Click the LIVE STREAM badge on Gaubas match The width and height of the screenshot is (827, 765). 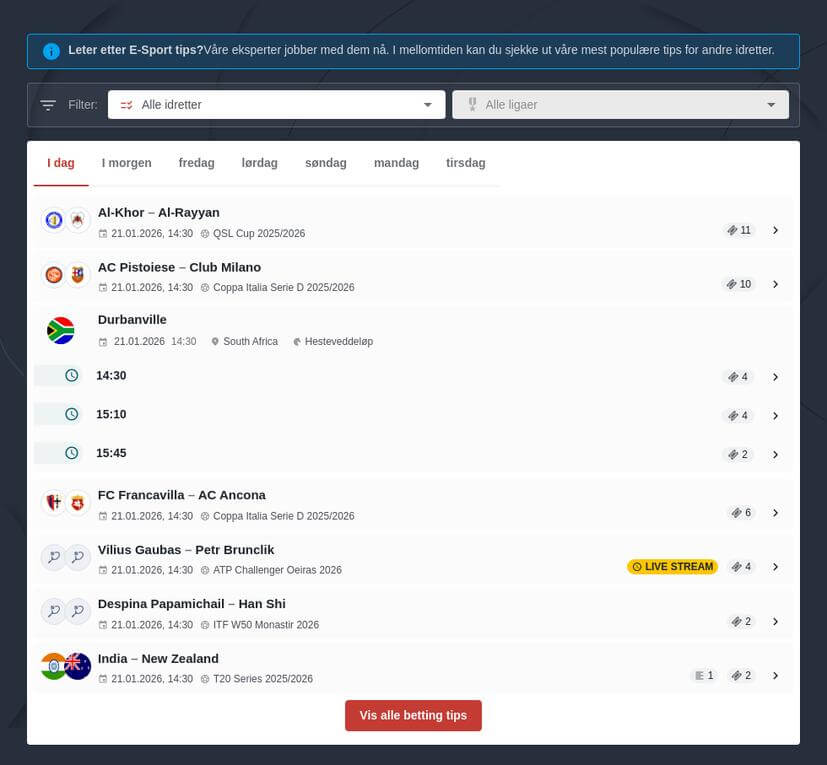point(672,566)
